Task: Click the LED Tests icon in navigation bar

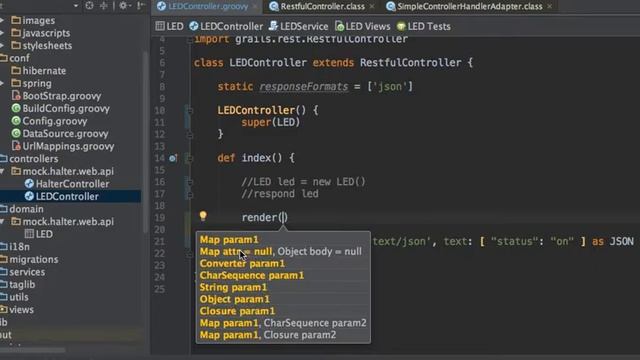Action: (401, 26)
